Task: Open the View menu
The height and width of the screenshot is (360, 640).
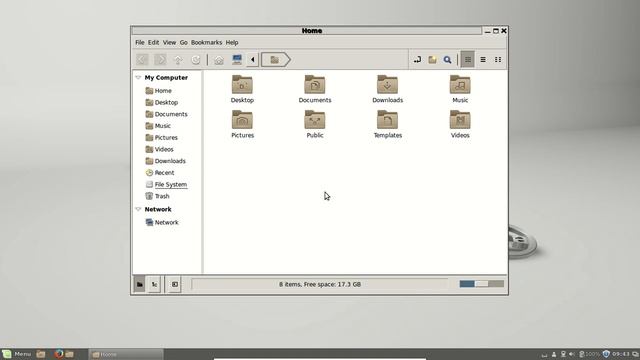Action: click(x=169, y=42)
